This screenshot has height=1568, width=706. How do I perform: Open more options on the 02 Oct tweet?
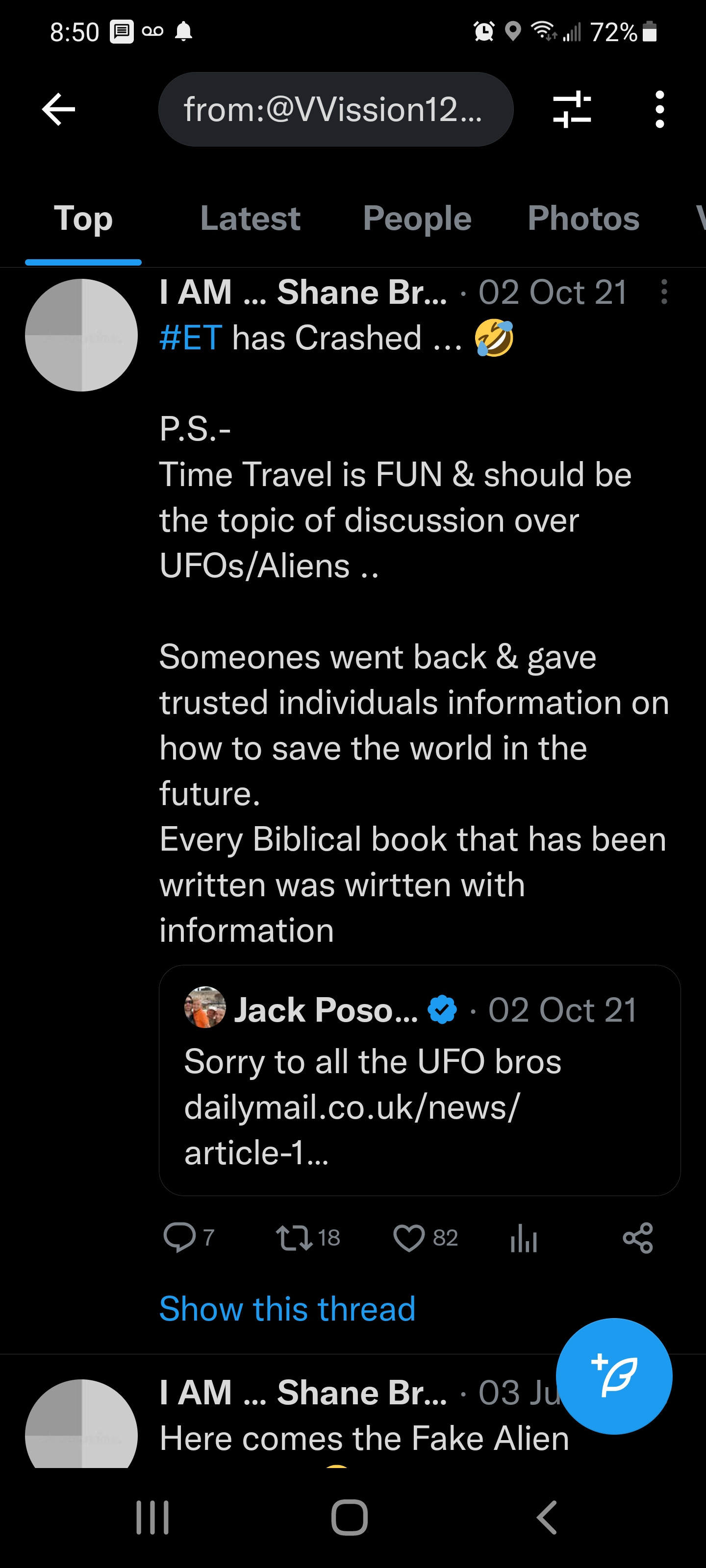664,292
